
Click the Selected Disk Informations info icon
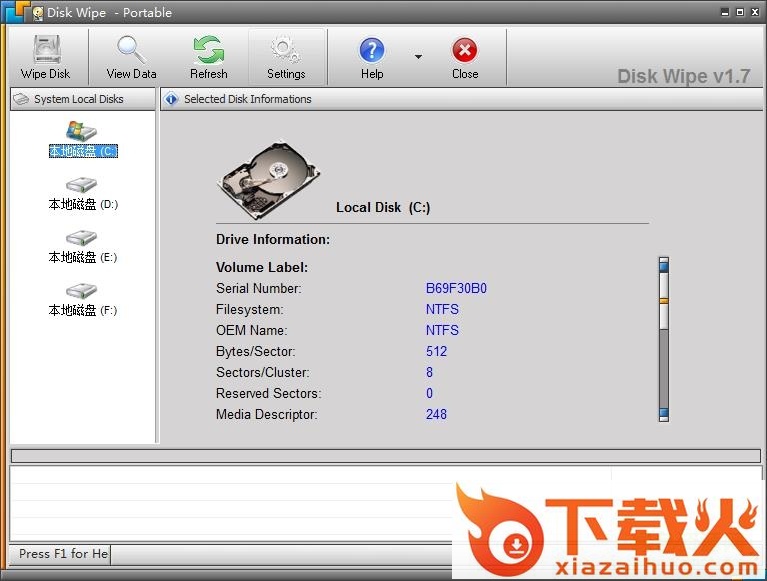pos(171,99)
